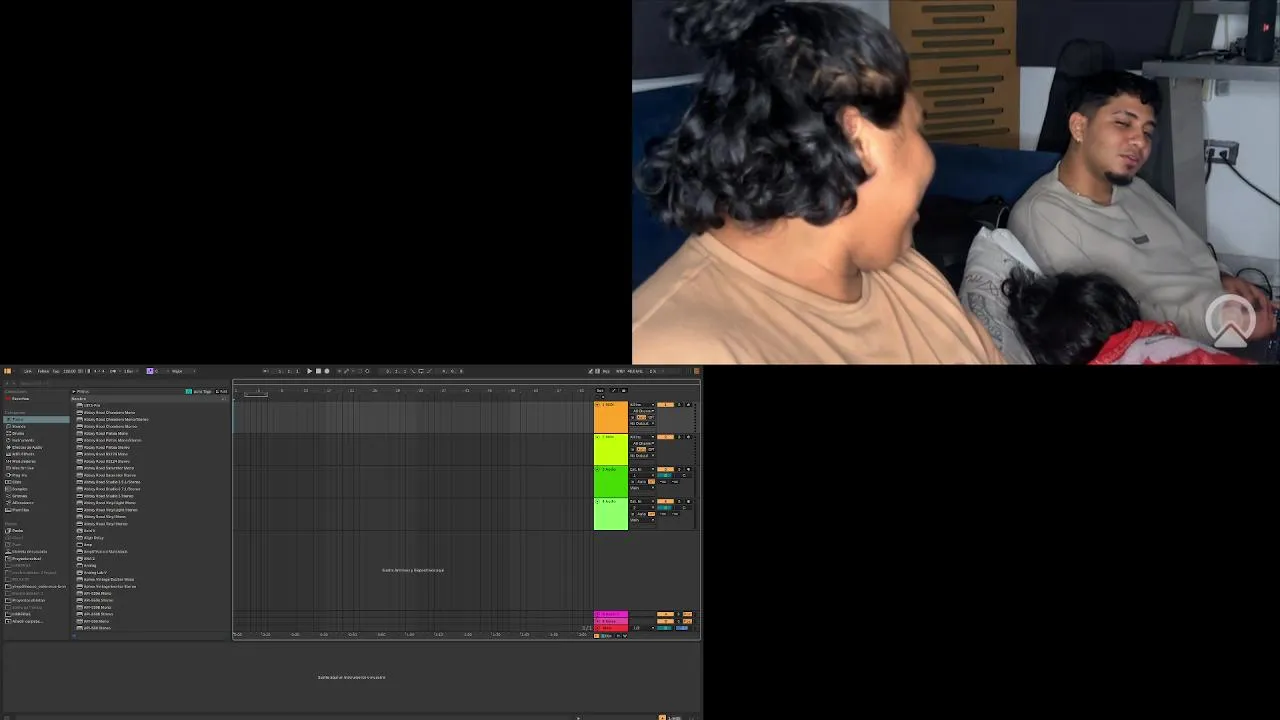The image size is (1280, 720).
Task: Open the Clips category in browser
Action: point(37,482)
